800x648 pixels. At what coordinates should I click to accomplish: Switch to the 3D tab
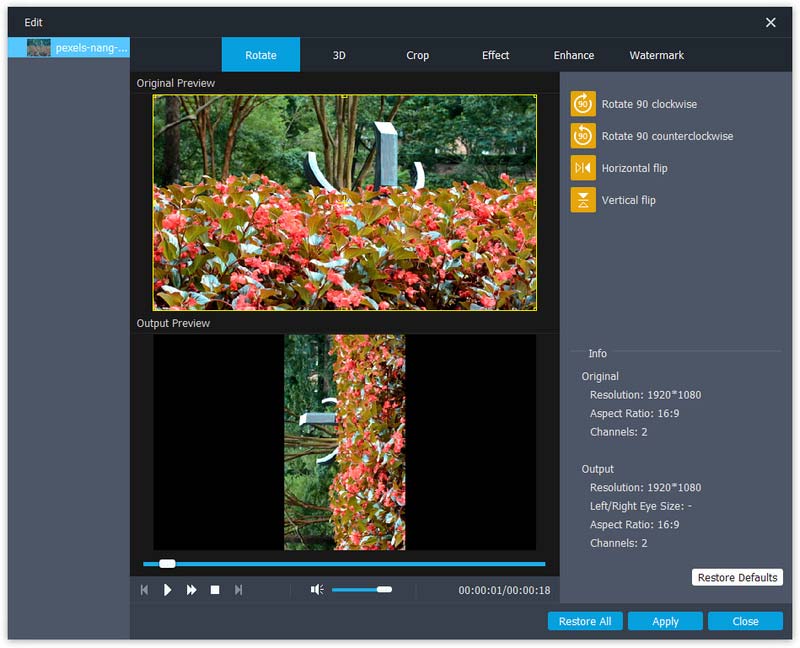(x=339, y=56)
